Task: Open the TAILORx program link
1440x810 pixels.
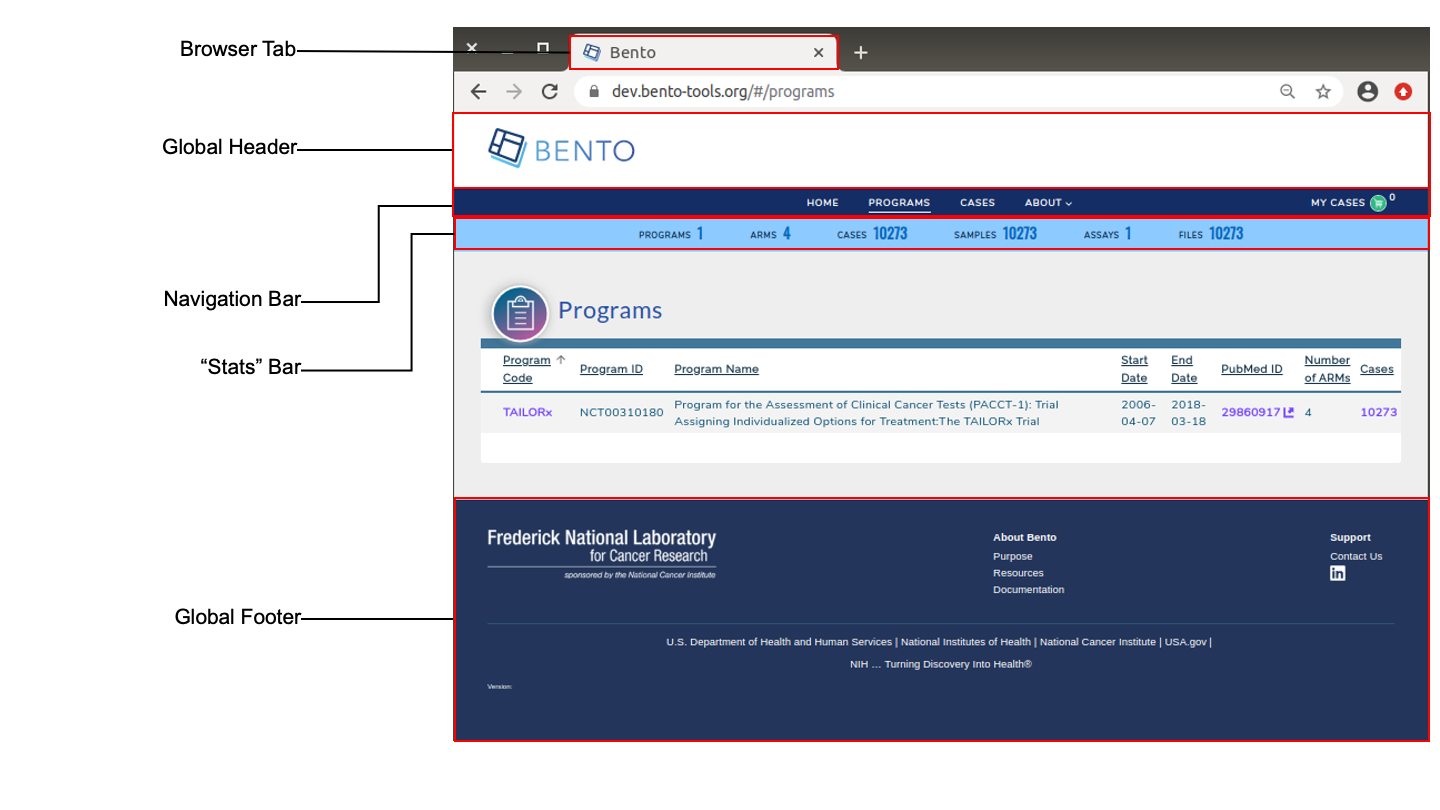Action: 527,412
